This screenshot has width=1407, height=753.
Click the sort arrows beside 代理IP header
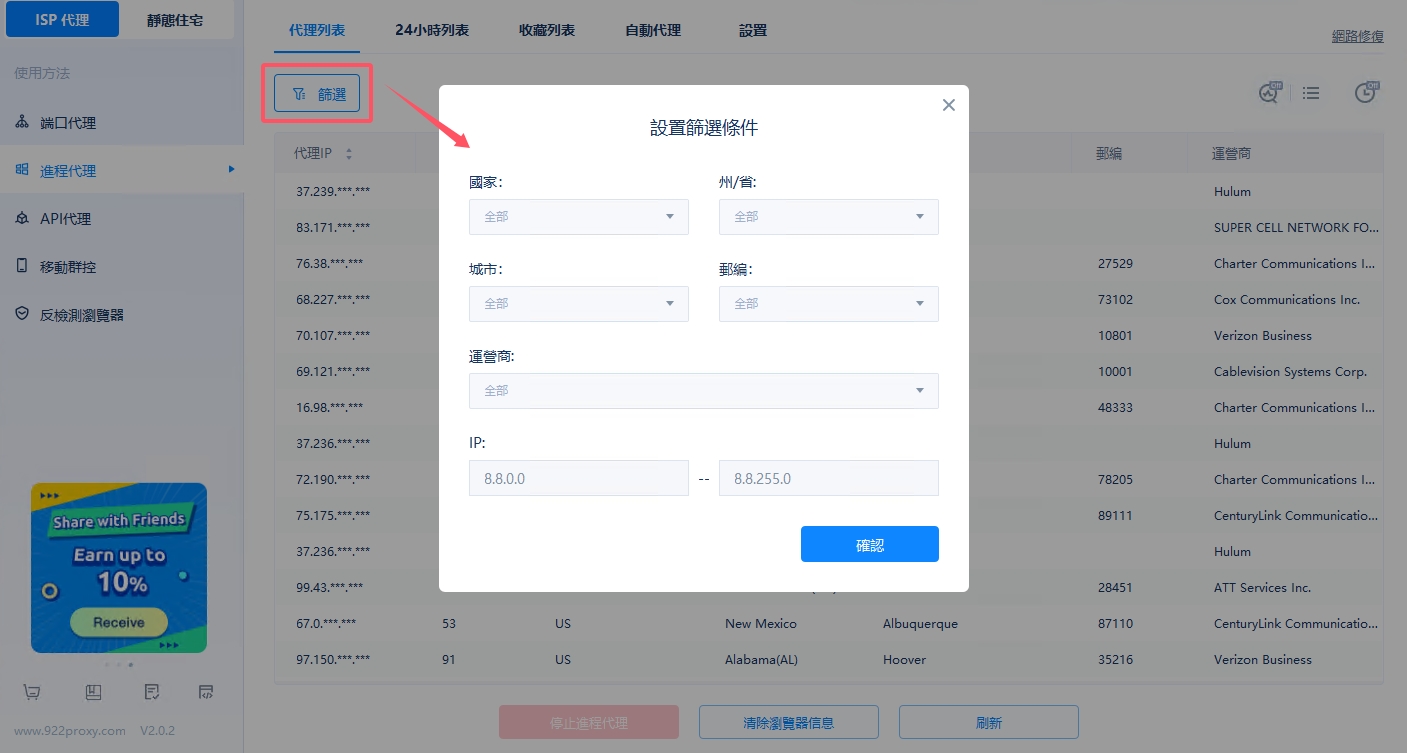point(349,154)
